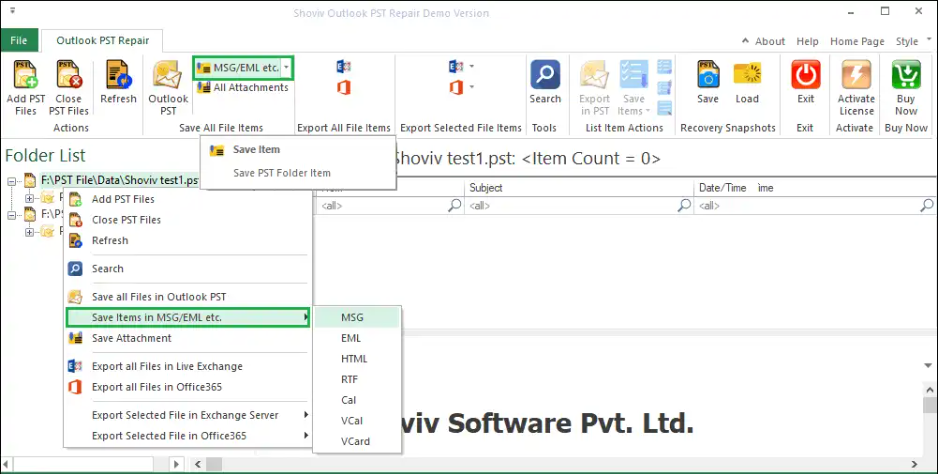Select Close PST Files in the context menu
This screenshot has width=939, height=474.
pos(187,220)
